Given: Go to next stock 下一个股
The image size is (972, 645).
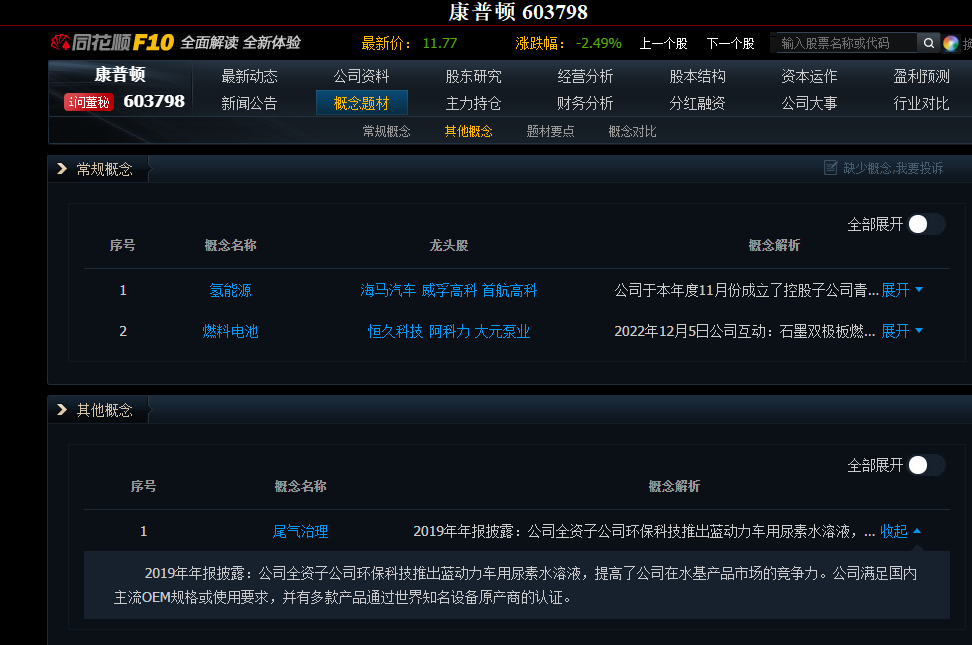Looking at the screenshot, I should pos(730,43).
